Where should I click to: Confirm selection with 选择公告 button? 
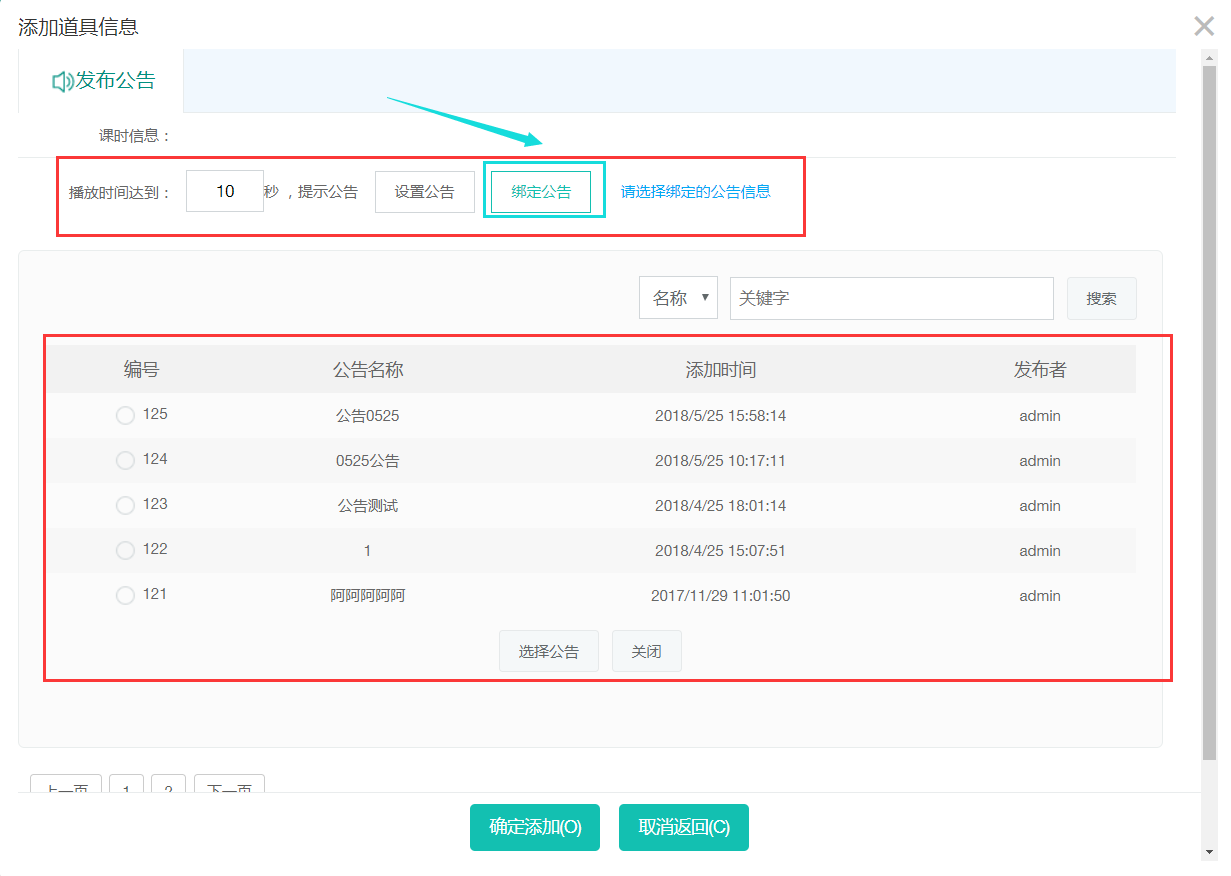tap(548, 651)
